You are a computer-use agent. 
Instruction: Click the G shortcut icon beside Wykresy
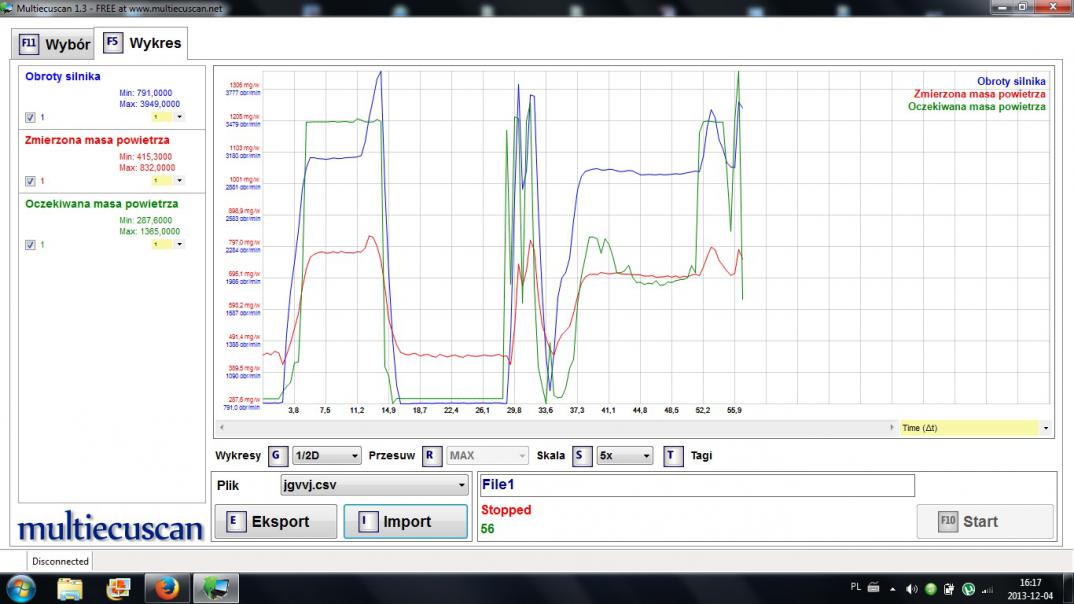(277, 456)
